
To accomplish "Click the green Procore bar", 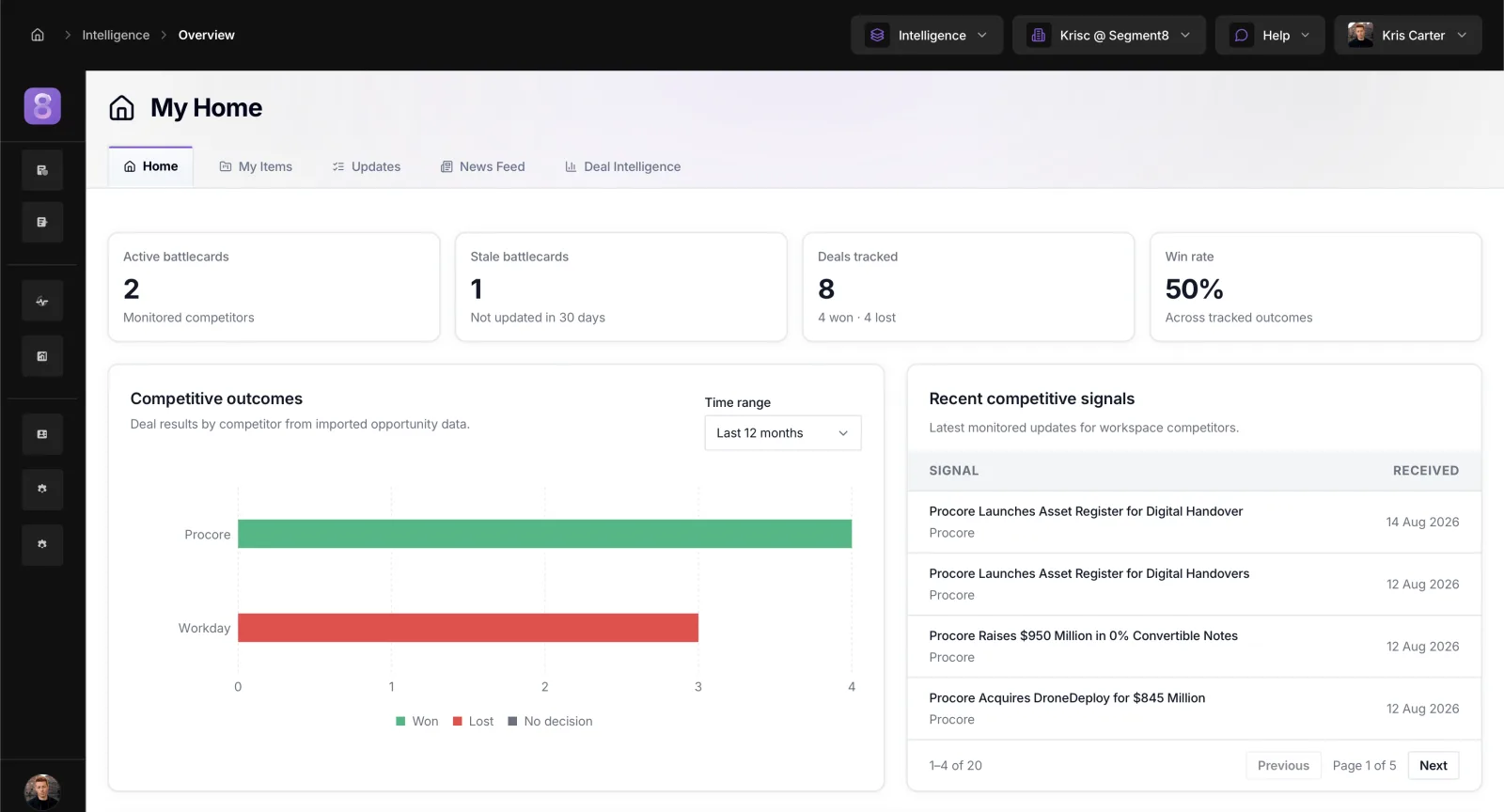I will 544,534.
